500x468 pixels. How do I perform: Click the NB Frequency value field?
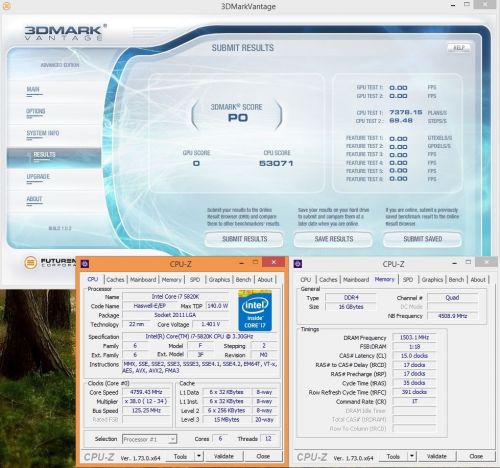pyautogui.click(x=452, y=316)
